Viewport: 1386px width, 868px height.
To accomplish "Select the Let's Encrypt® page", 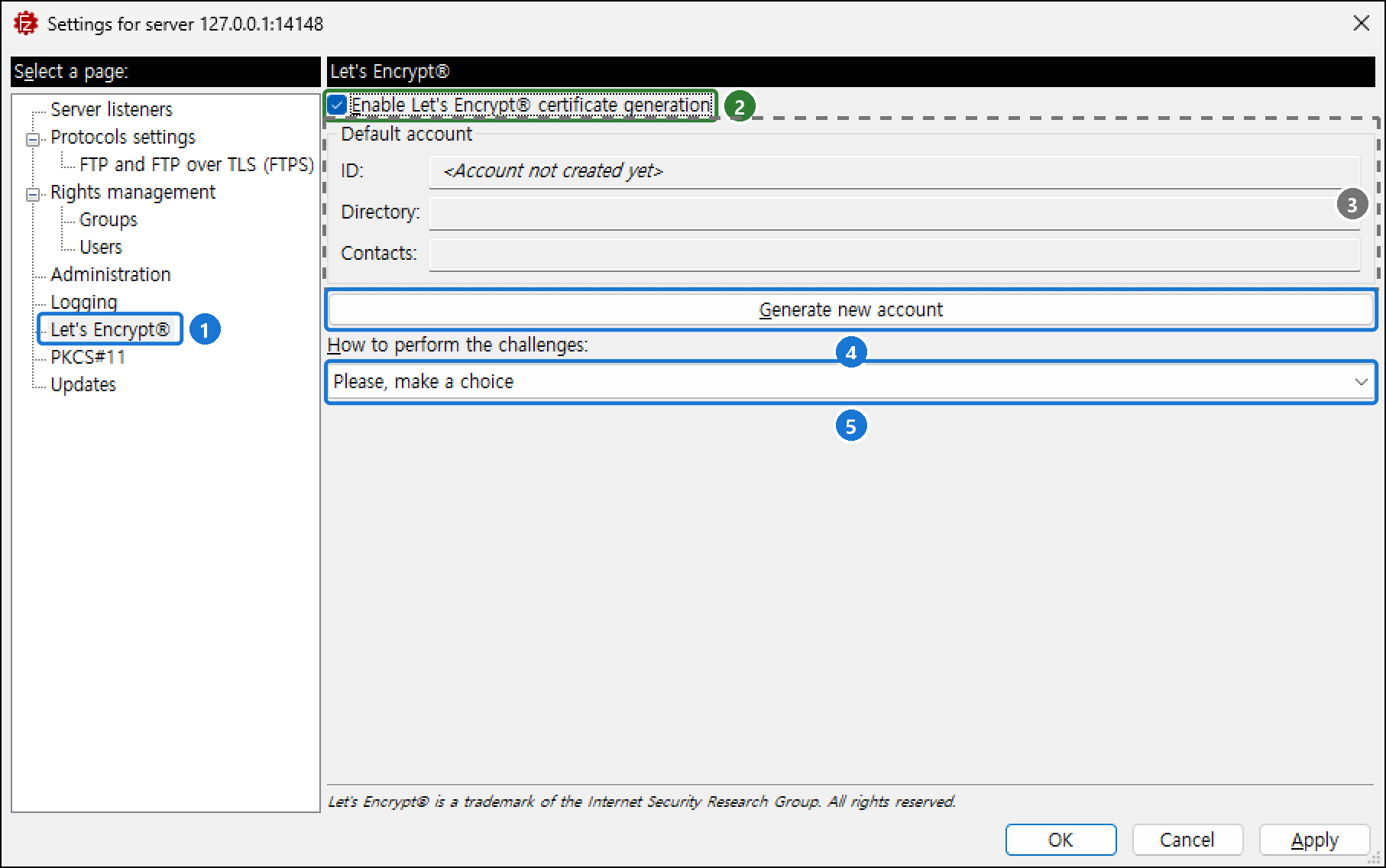I will click(110, 330).
